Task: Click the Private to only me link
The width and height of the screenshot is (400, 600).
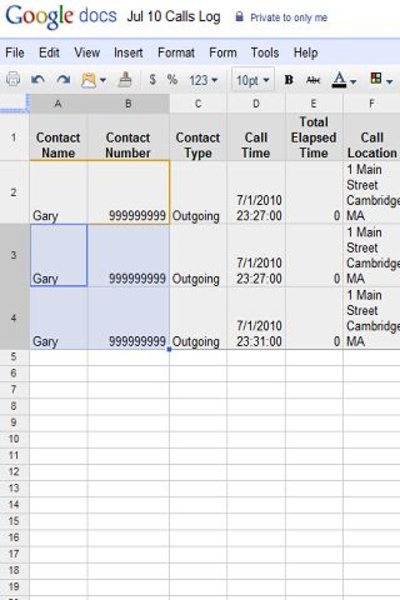Action: [x=289, y=18]
